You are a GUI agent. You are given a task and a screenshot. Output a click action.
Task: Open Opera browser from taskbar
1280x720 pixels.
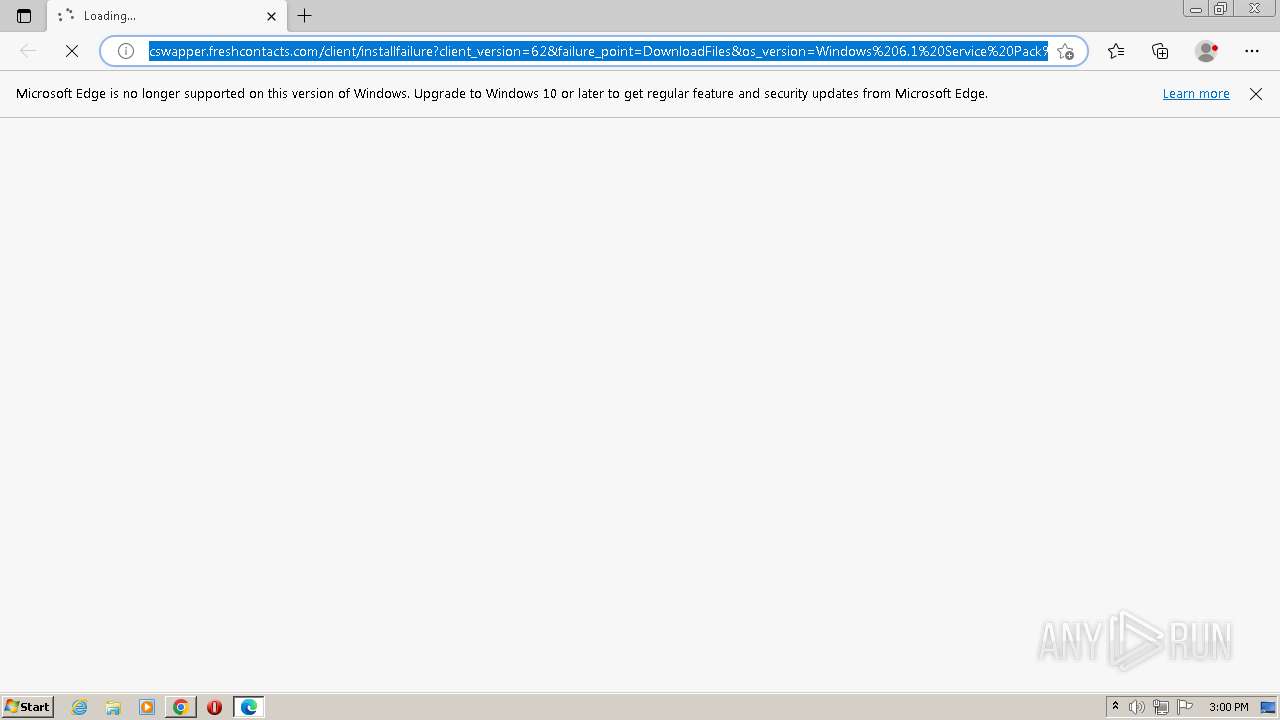214,707
